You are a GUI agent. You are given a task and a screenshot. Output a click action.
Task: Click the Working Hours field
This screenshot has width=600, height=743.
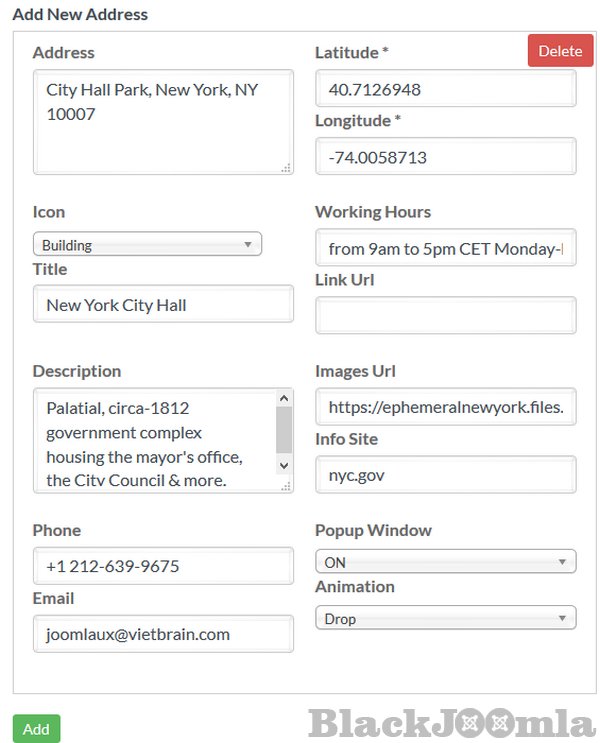coord(445,249)
